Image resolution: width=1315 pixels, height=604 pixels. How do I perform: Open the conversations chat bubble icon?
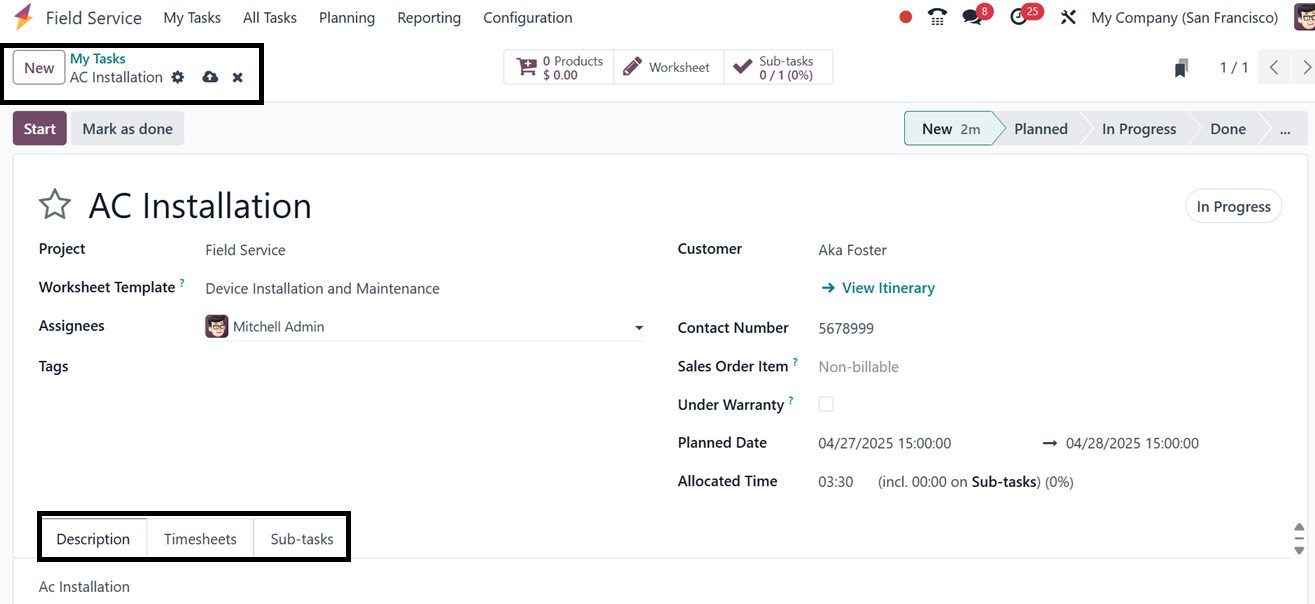(972, 17)
